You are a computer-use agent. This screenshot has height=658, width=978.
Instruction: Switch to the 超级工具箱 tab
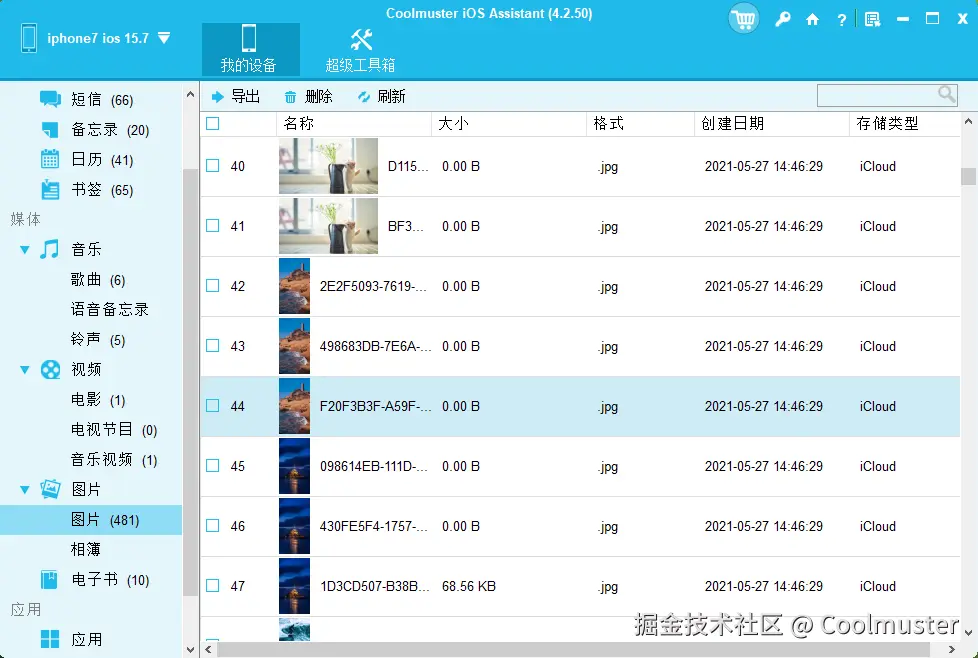click(361, 49)
